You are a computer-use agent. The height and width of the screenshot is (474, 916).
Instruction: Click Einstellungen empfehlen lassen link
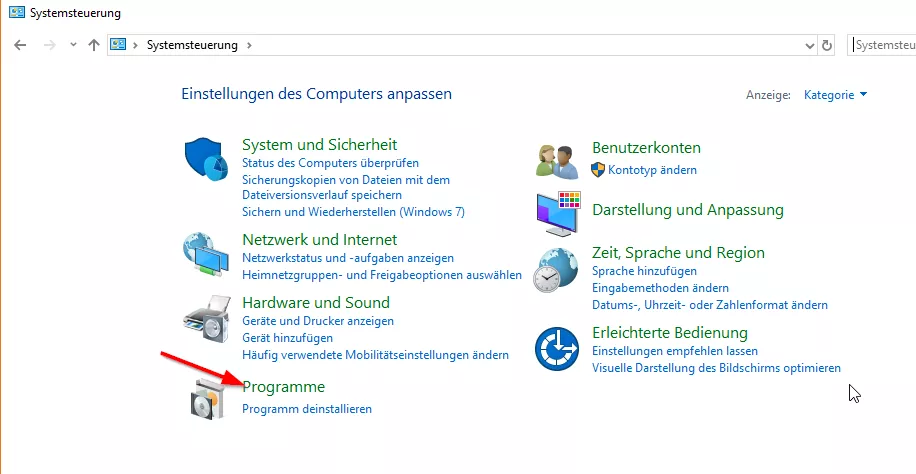click(675, 351)
